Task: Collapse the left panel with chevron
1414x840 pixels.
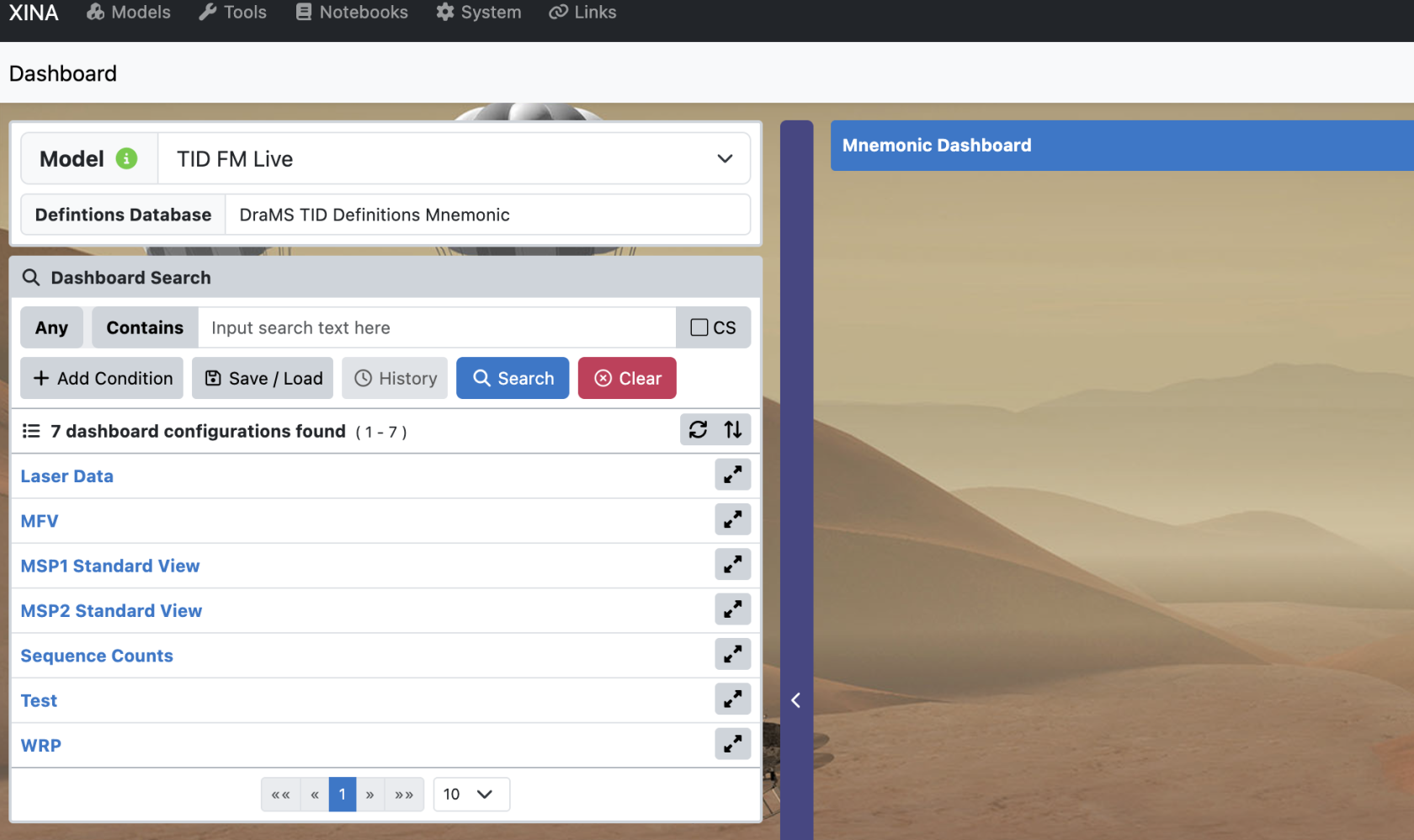Action: coord(795,700)
